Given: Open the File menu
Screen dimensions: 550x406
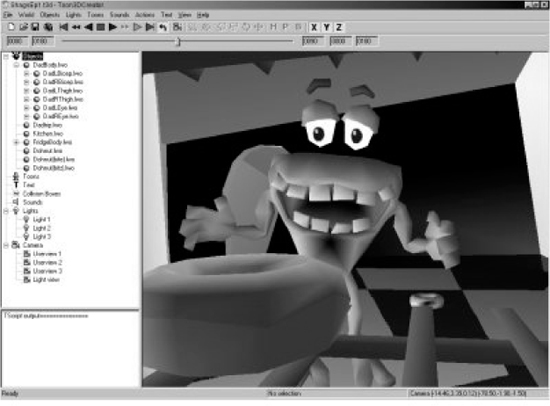Looking at the screenshot, I should (x=8, y=15).
